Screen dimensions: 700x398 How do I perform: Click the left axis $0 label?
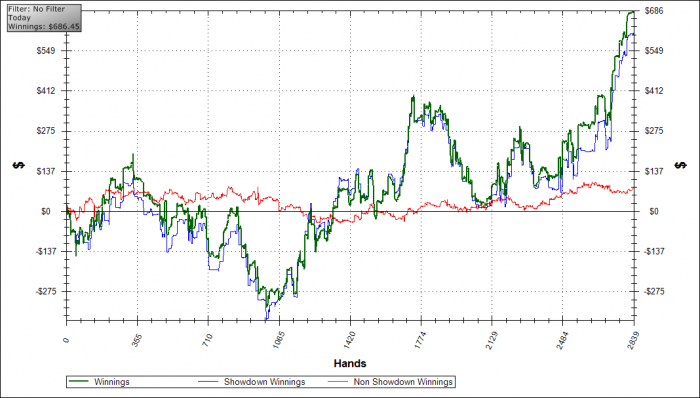[x=46, y=211]
